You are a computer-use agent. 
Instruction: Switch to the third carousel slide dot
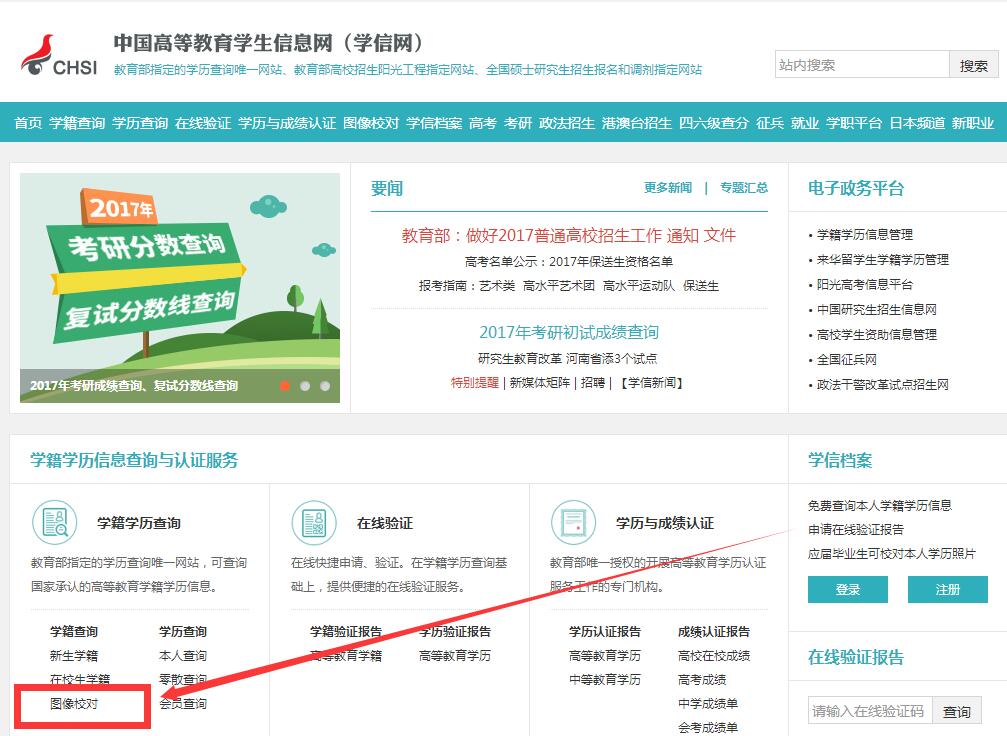pyautogui.click(x=325, y=385)
